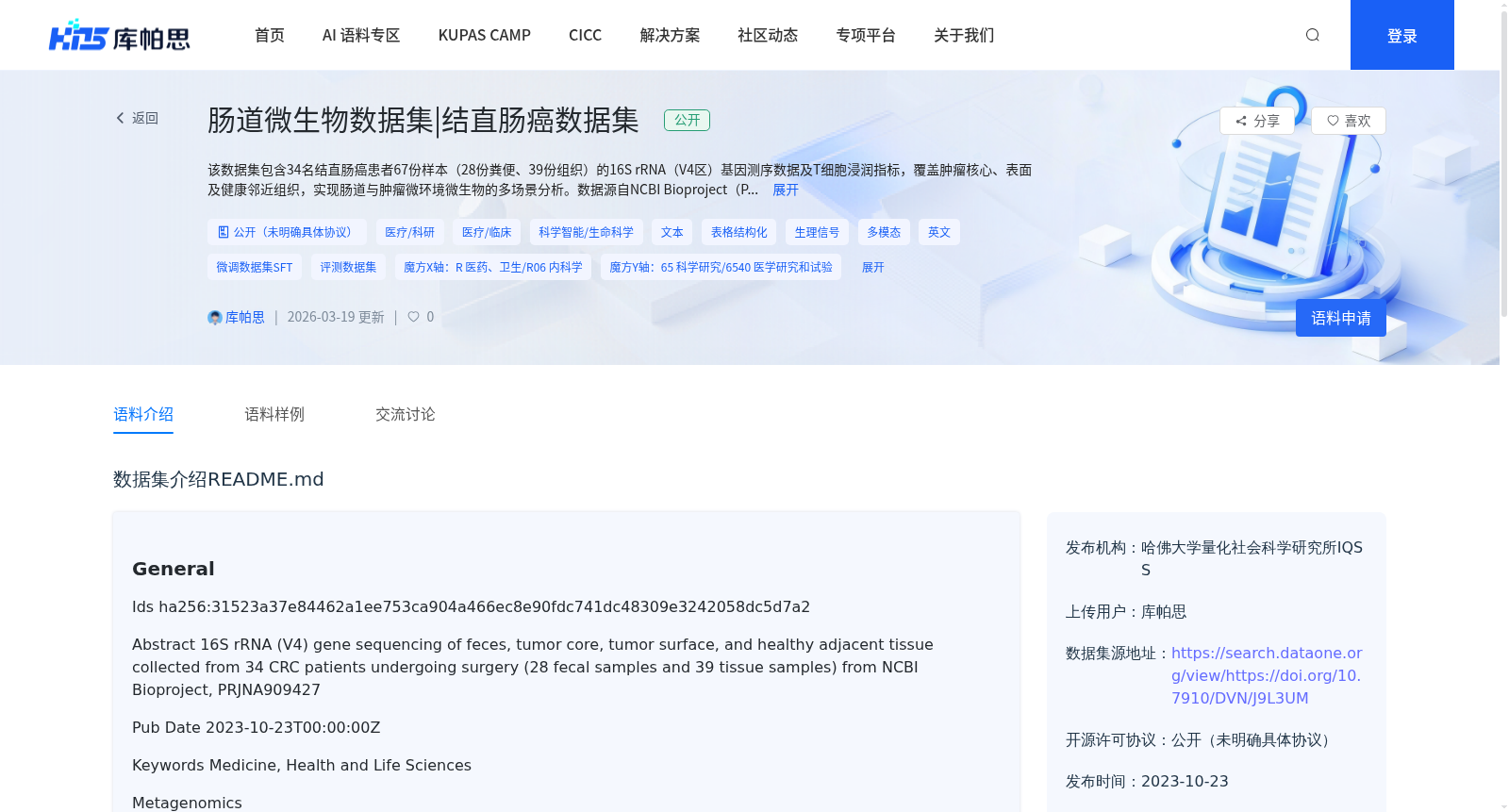Viewport: 1509px width, 812px height.
Task: Click the 魔方X轴 R医药 tag
Action: pyautogui.click(x=493, y=267)
